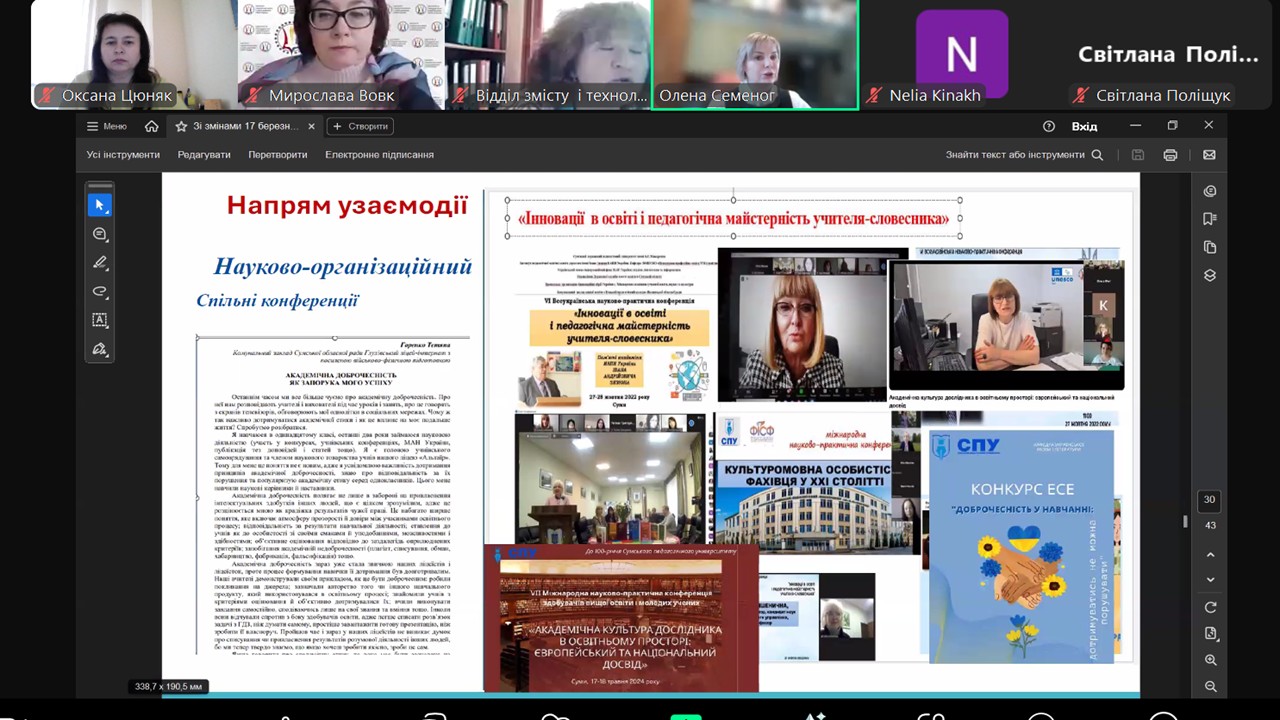Zoom in with the magnifier plus icon
Viewport: 1280px width, 720px height.
coord(1210,660)
